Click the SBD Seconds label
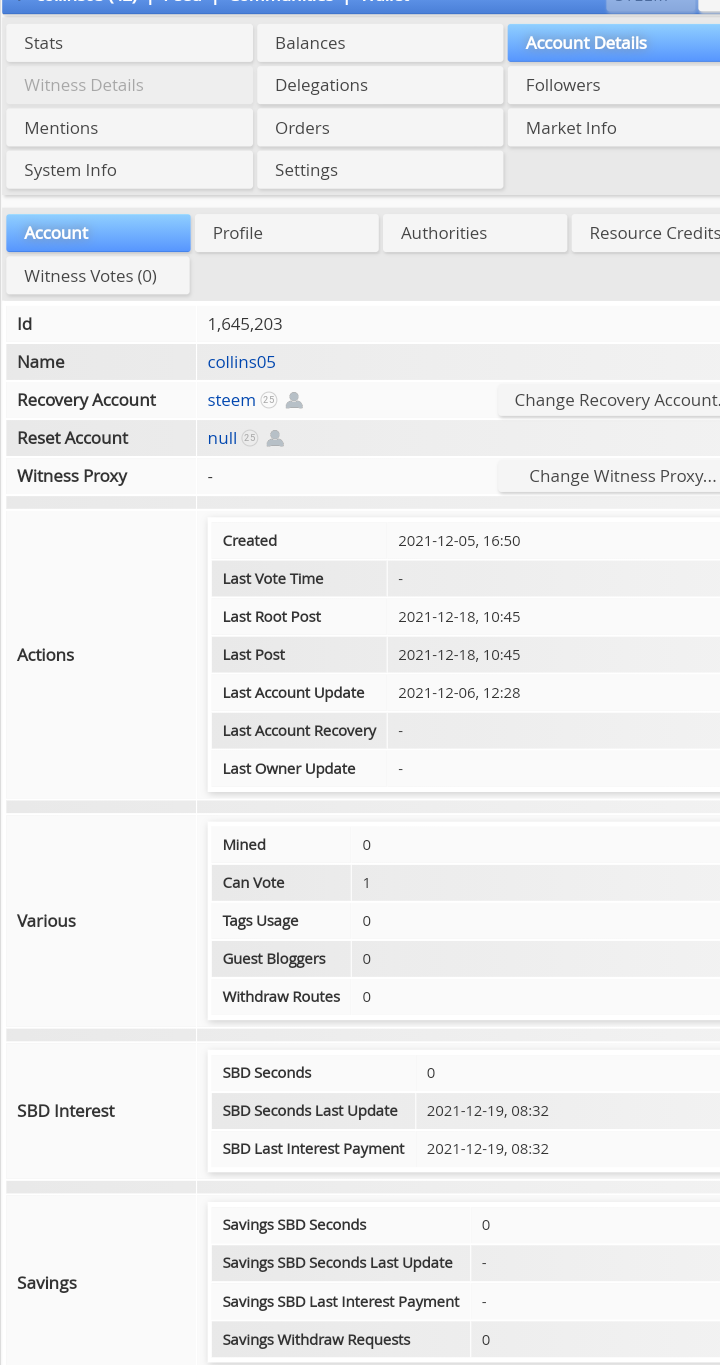Viewport: 720px width, 1365px height. (x=267, y=1073)
